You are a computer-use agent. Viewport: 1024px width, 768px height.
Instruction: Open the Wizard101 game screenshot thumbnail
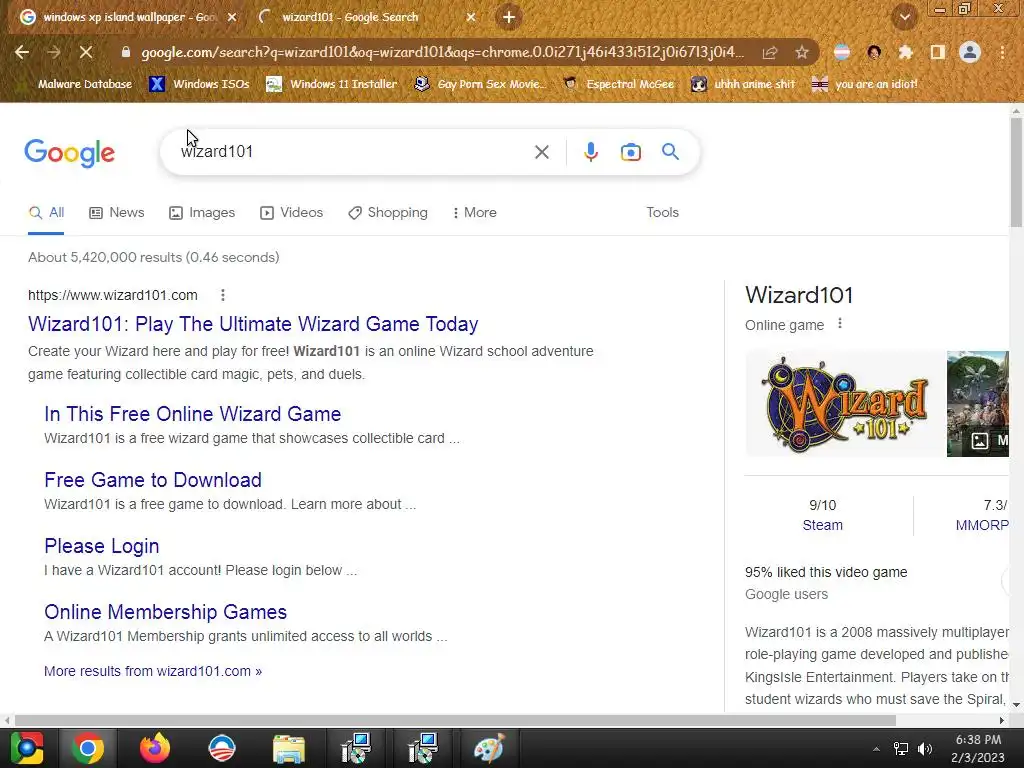coord(978,404)
